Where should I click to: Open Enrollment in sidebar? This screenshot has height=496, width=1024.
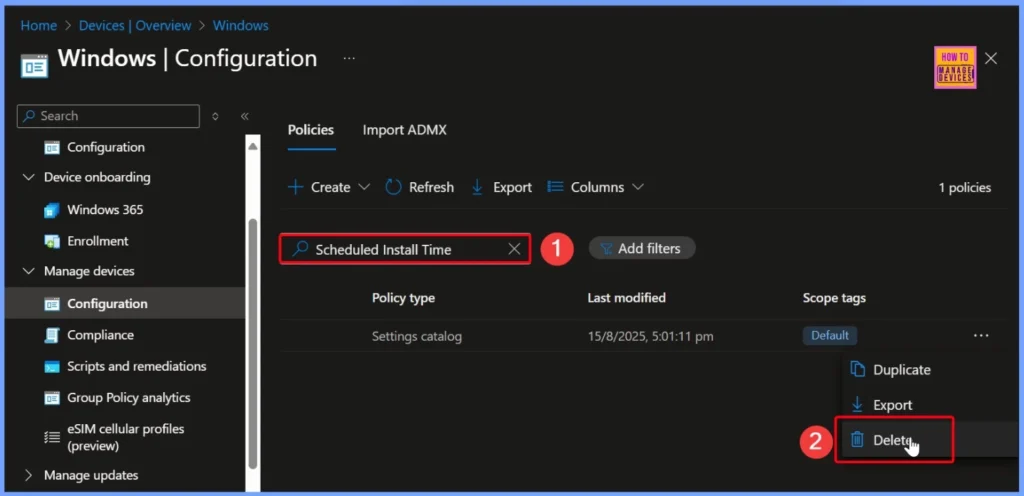pyautogui.click(x=98, y=241)
